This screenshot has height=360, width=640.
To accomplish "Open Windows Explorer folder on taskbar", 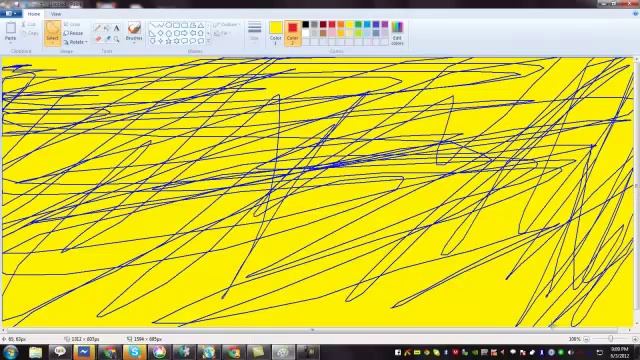I will tap(36, 352).
